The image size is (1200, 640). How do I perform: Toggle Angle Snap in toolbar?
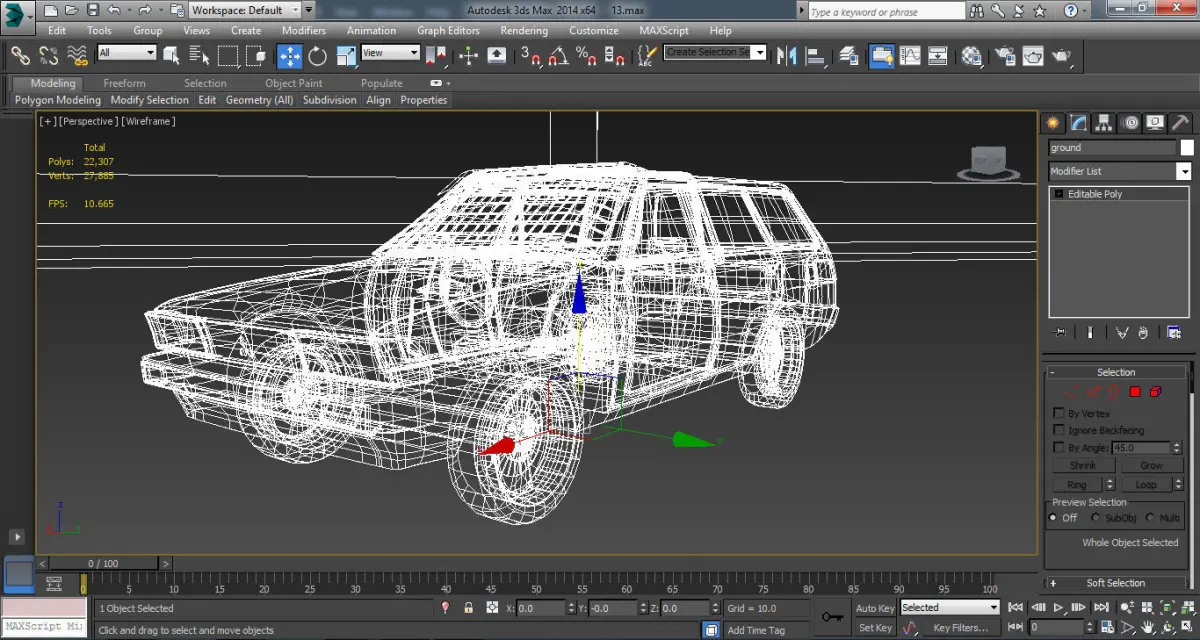point(559,55)
